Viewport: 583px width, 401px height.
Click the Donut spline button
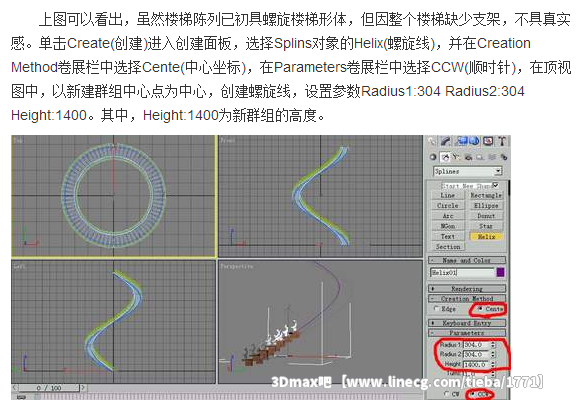486,216
